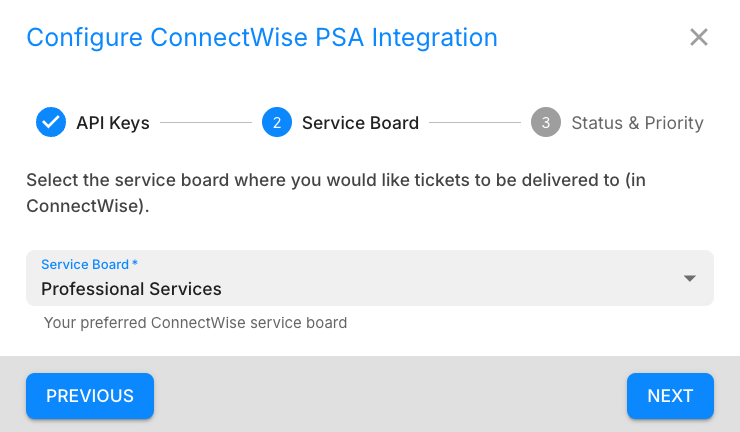Close the ConnectWise PSA Integration dialog
The image size is (740, 432).
(699, 38)
